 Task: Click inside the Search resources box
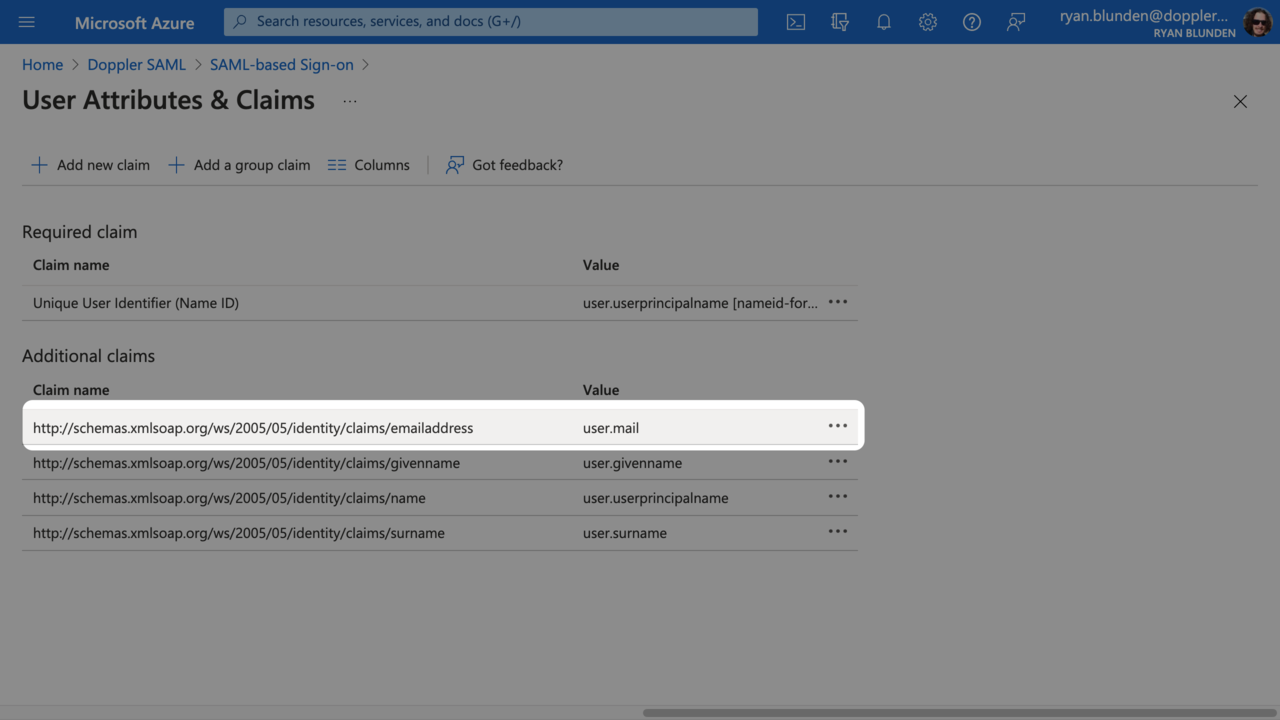click(x=491, y=21)
